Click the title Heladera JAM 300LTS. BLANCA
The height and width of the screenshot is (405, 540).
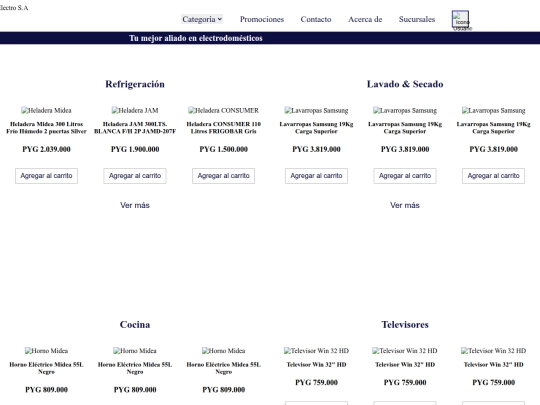[135, 127]
